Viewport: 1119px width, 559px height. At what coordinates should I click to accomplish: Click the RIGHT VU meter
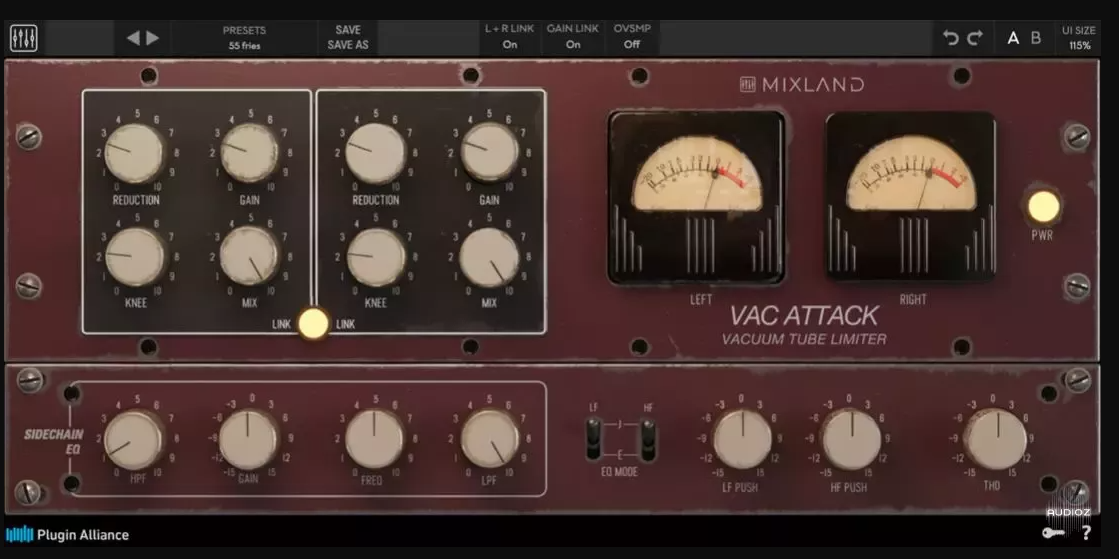(911, 196)
